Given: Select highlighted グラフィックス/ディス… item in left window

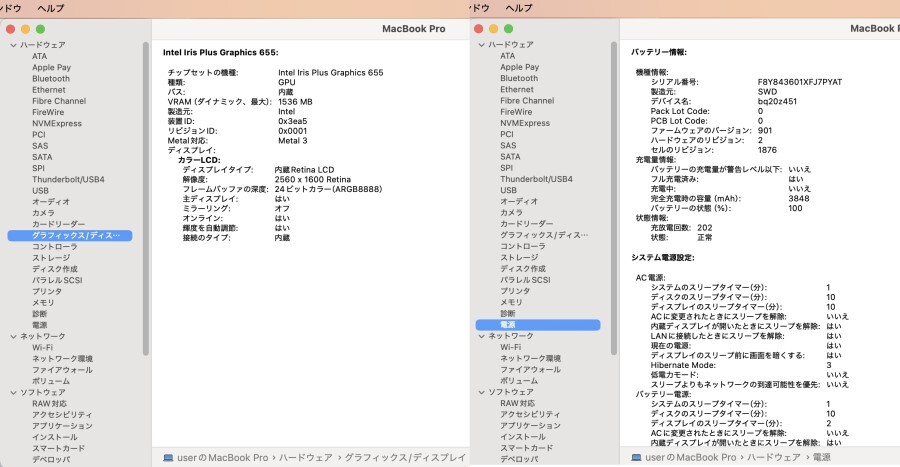Looking at the screenshot, I should tap(70, 235).
